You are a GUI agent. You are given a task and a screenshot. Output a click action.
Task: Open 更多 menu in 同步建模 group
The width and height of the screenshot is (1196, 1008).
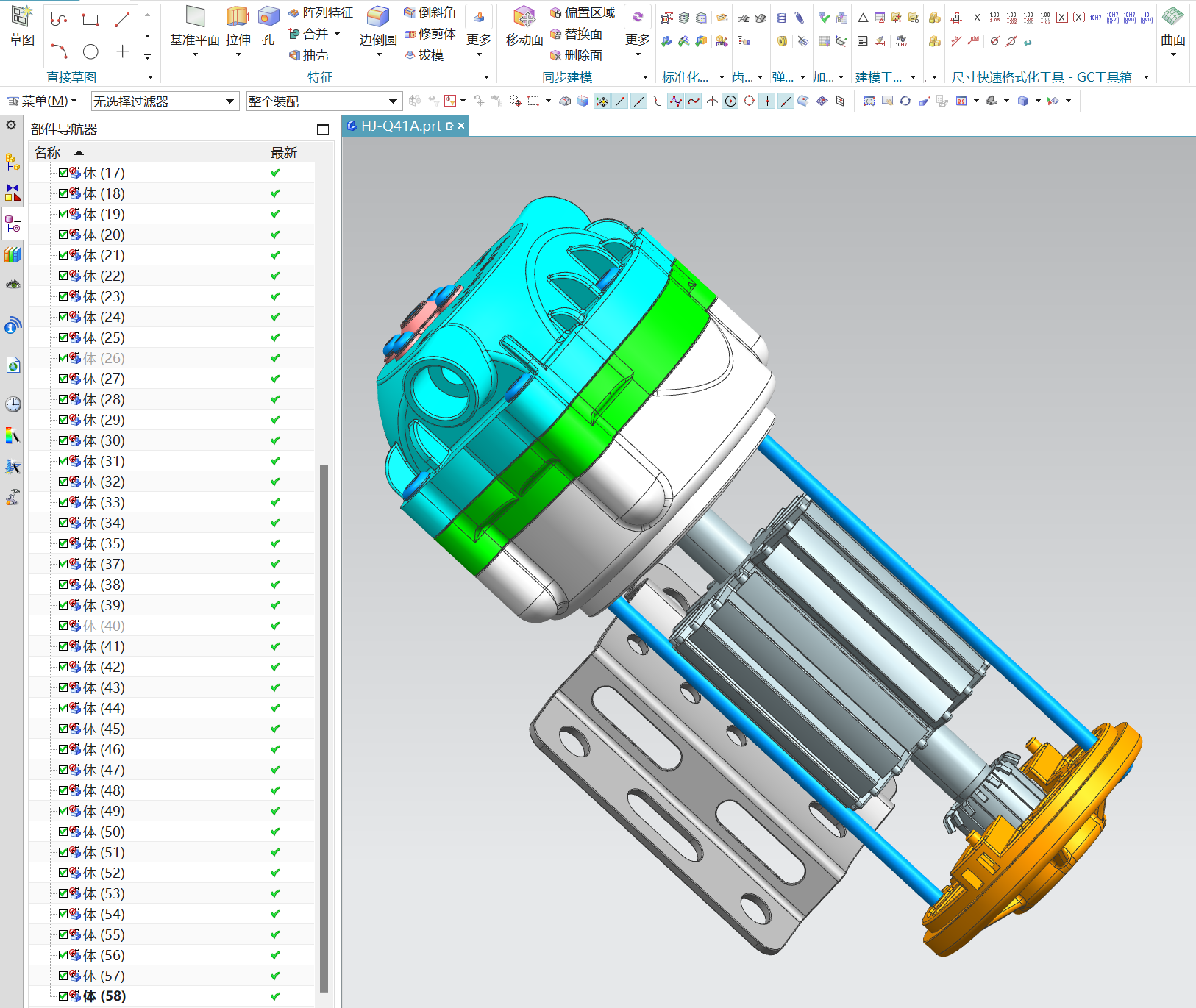tap(638, 32)
